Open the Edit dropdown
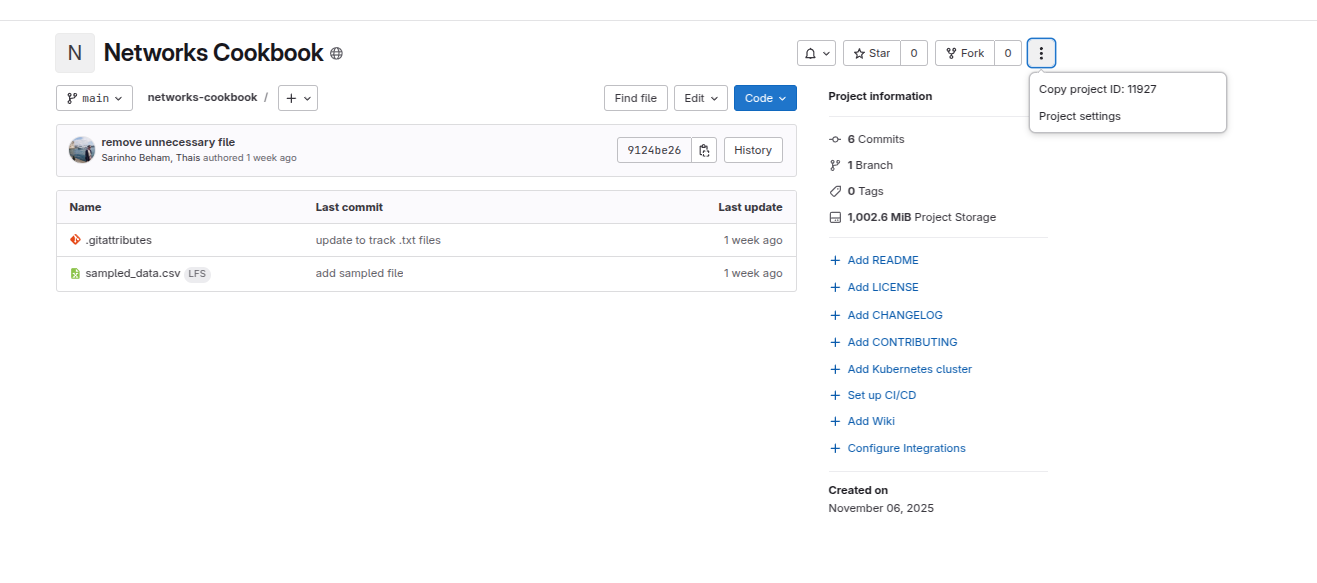The height and width of the screenshot is (583, 1317). (x=701, y=98)
